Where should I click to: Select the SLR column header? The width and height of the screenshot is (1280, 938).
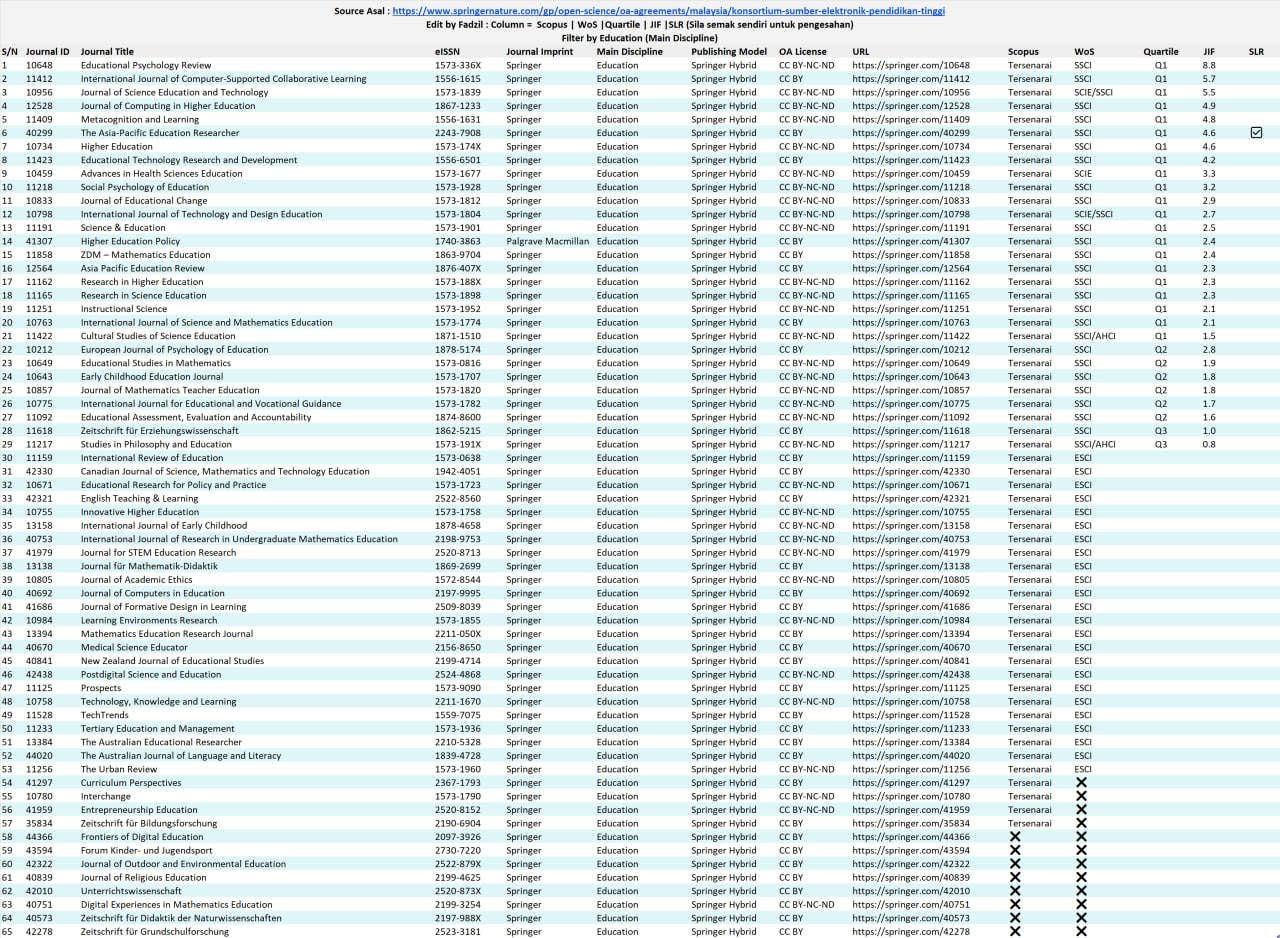pos(1257,51)
